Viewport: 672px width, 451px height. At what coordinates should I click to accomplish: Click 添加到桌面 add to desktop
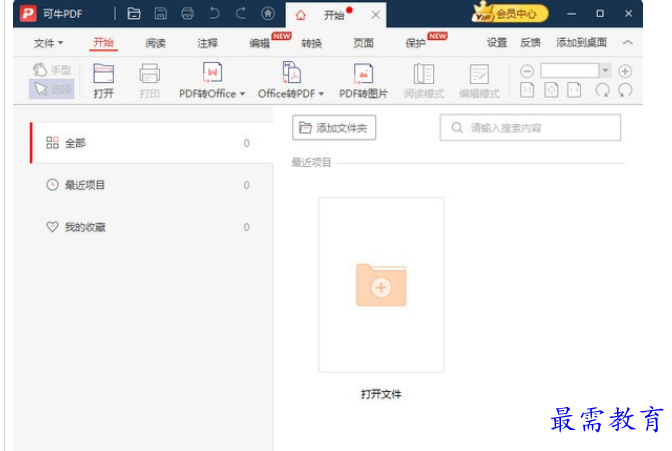click(582, 42)
